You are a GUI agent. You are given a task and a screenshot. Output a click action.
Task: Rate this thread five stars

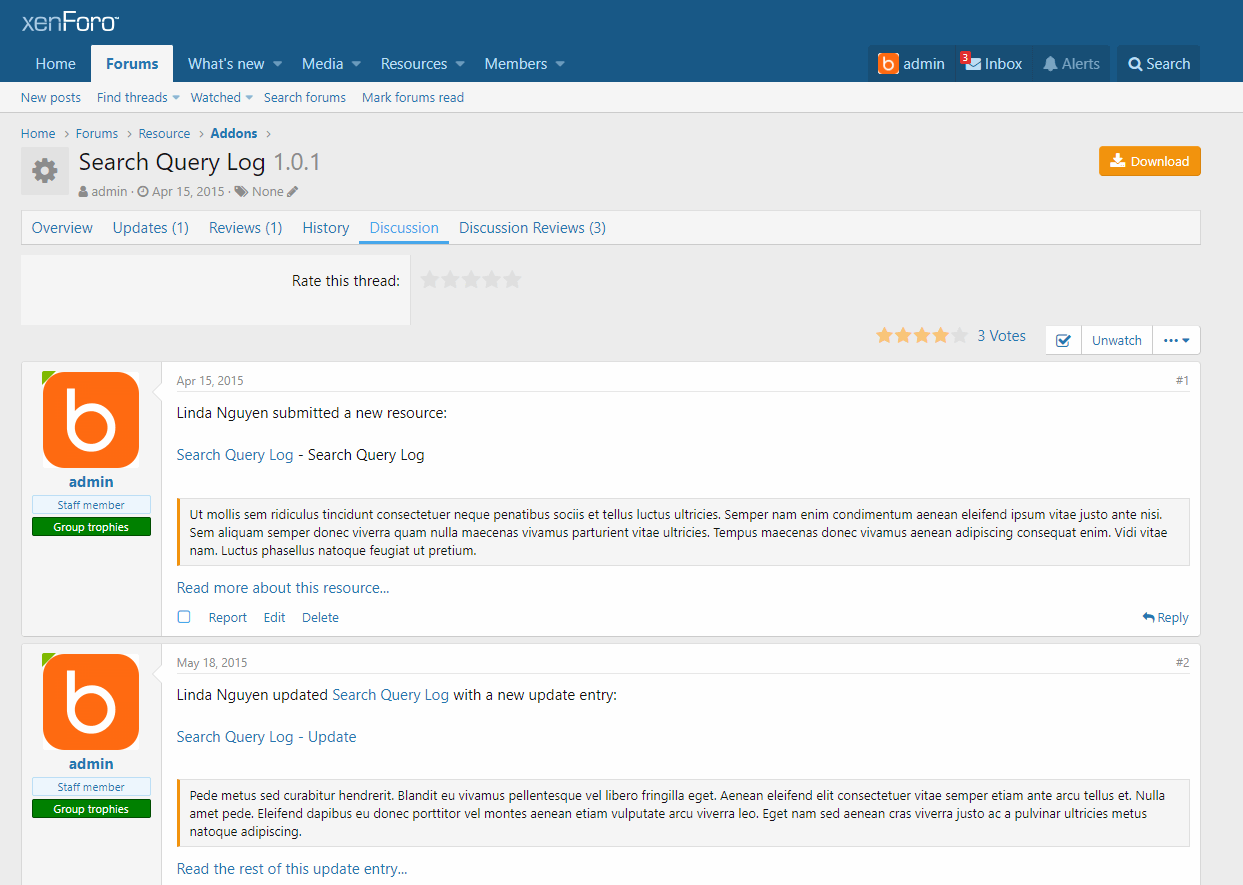[x=513, y=280]
